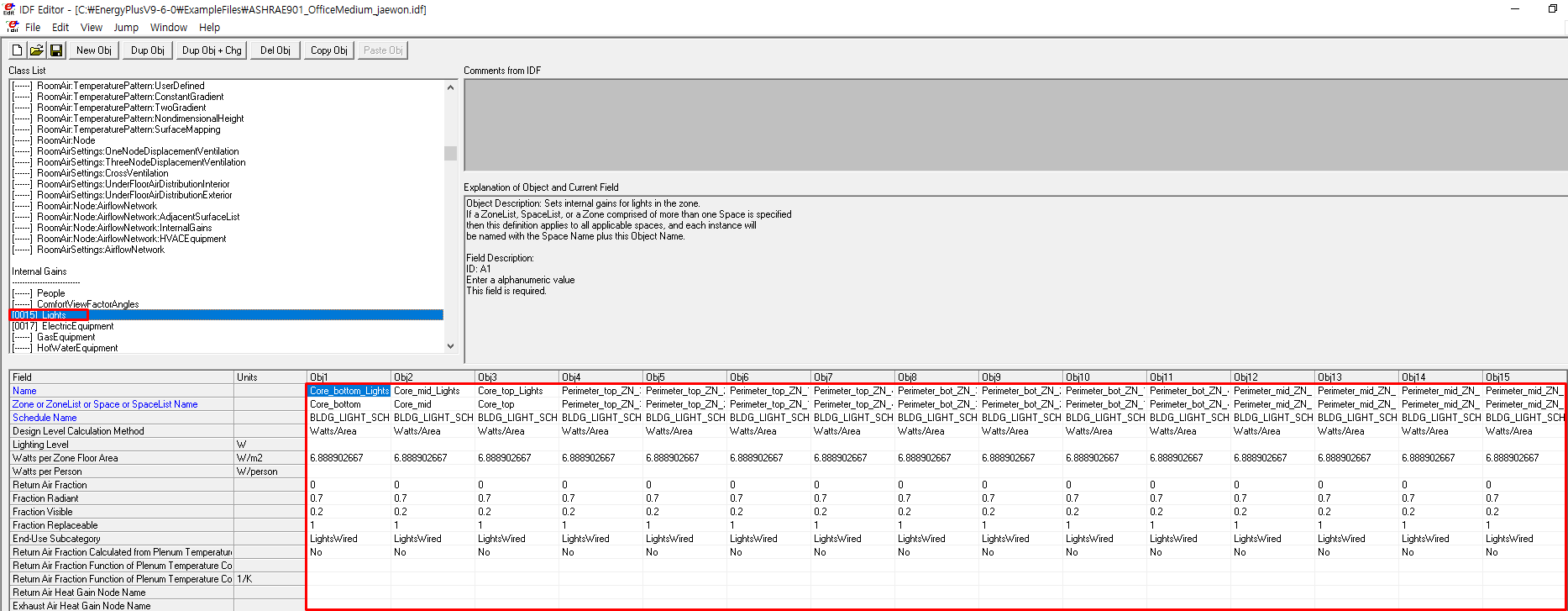The image size is (1568, 611).
Task: Open the Window menu
Action: coord(169,27)
